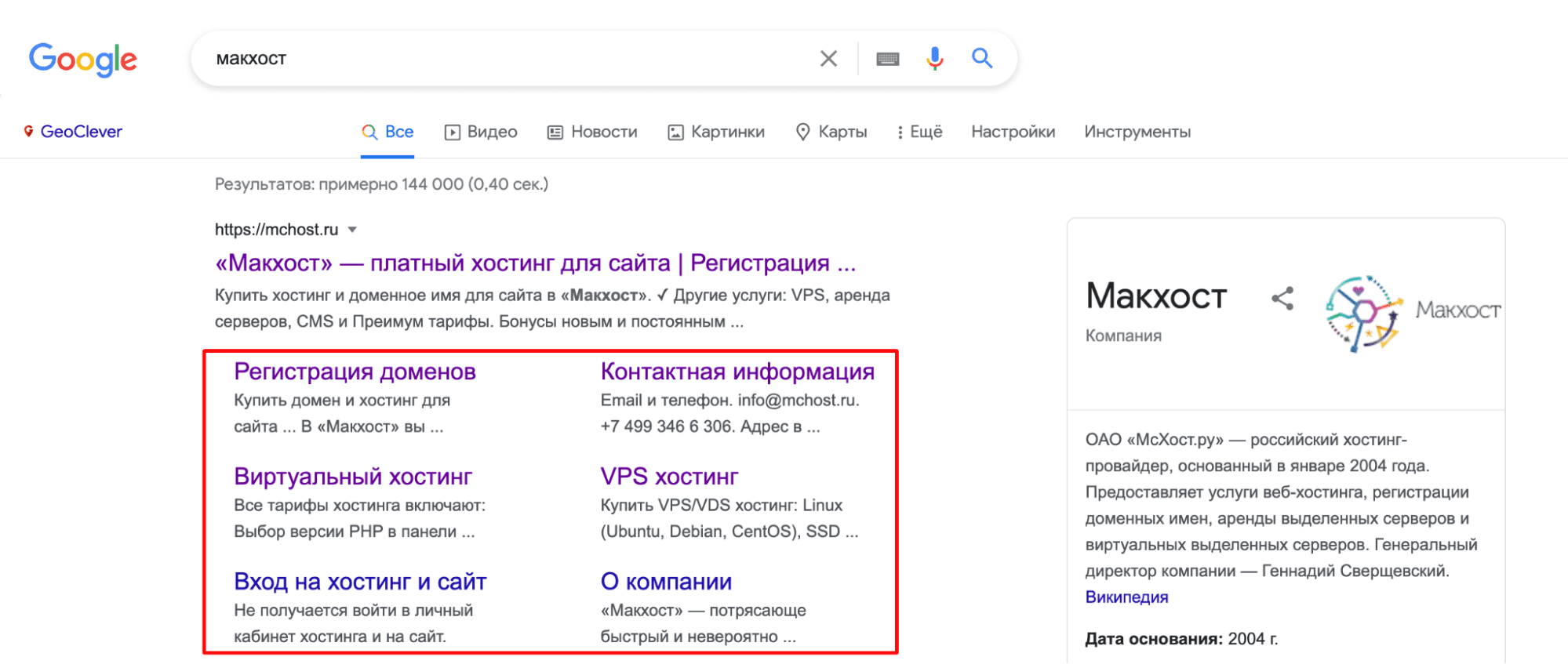Open the Регистрация доменов sitelink
The width and height of the screenshot is (1568, 664).
click(x=355, y=372)
